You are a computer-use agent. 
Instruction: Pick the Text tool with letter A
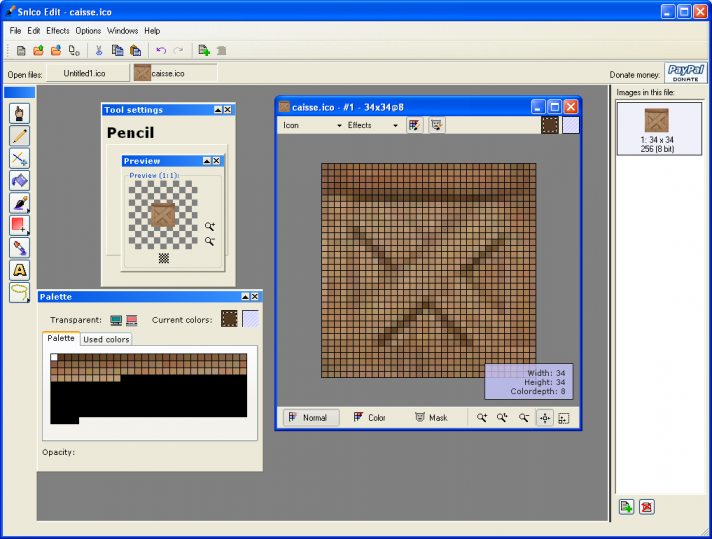pos(19,269)
